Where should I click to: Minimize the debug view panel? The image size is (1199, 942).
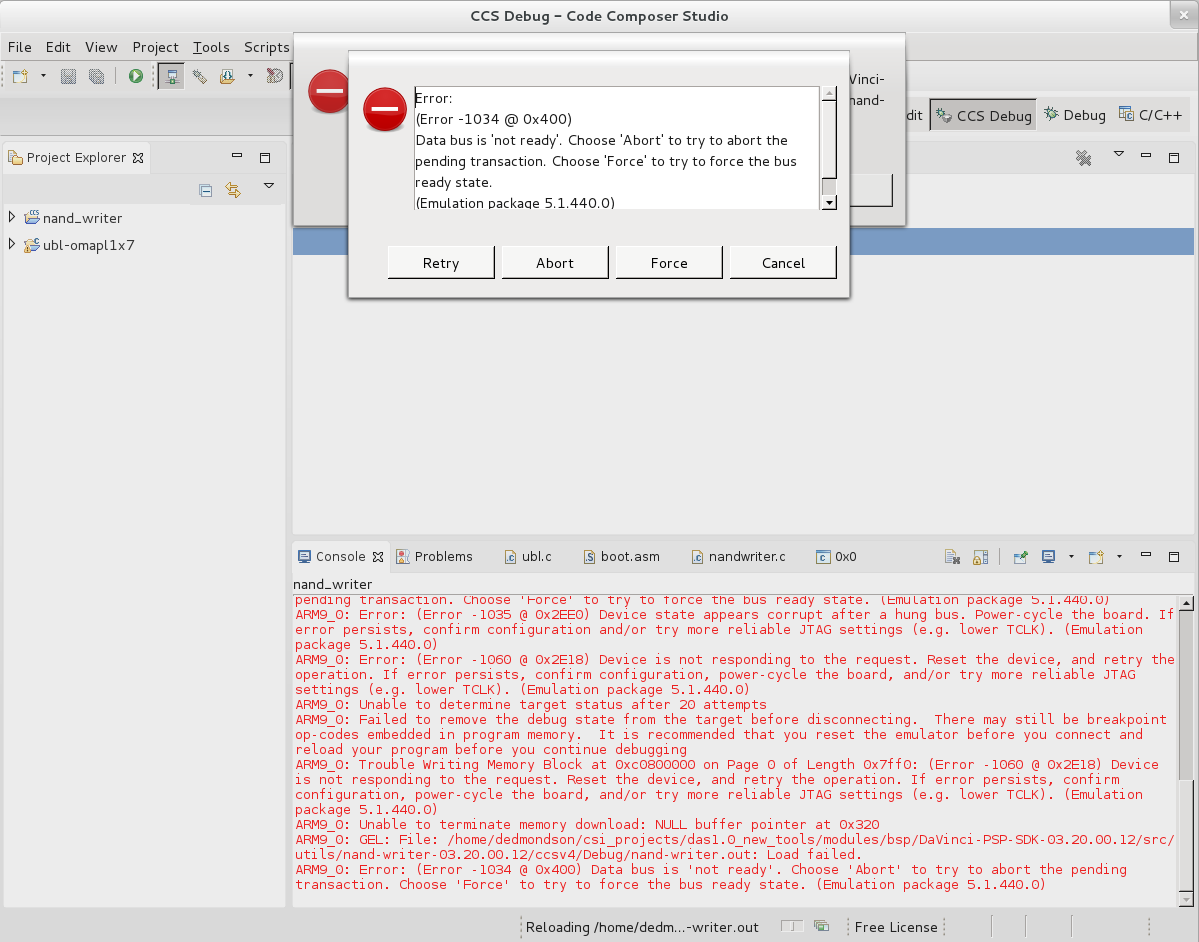tap(1145, 155)
